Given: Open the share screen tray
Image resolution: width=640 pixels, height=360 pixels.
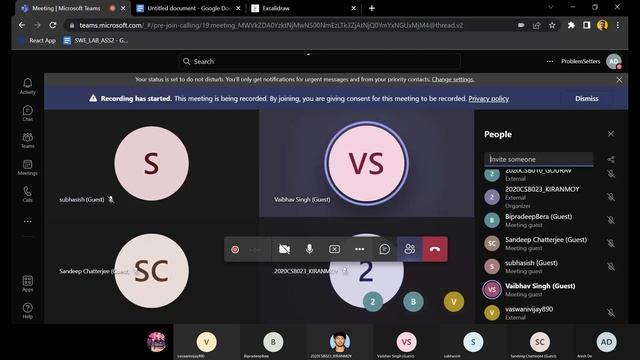Looking at the screenshot, I should coord(334,249).
